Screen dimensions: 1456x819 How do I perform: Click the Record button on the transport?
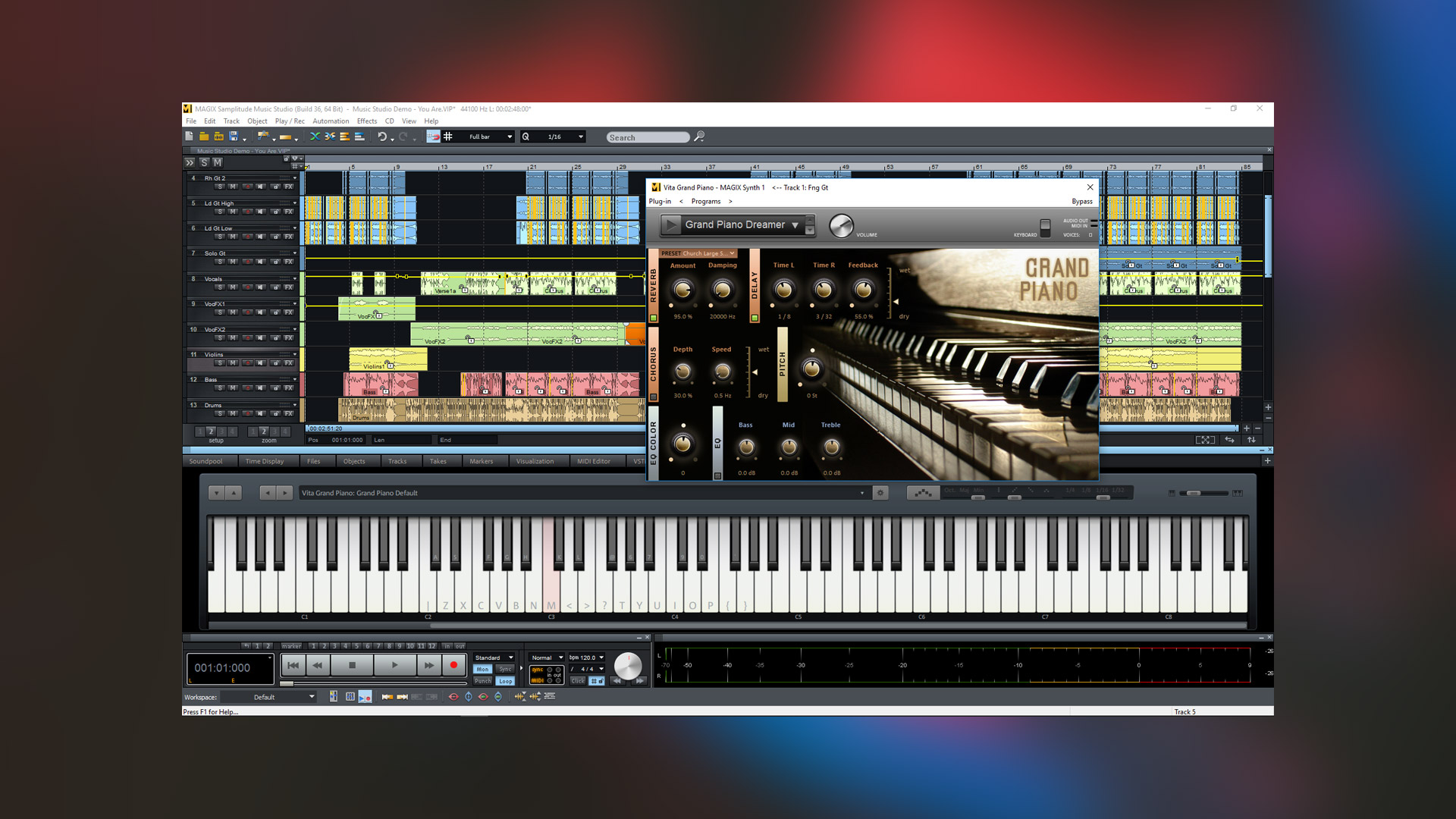(x=453, y=664)
